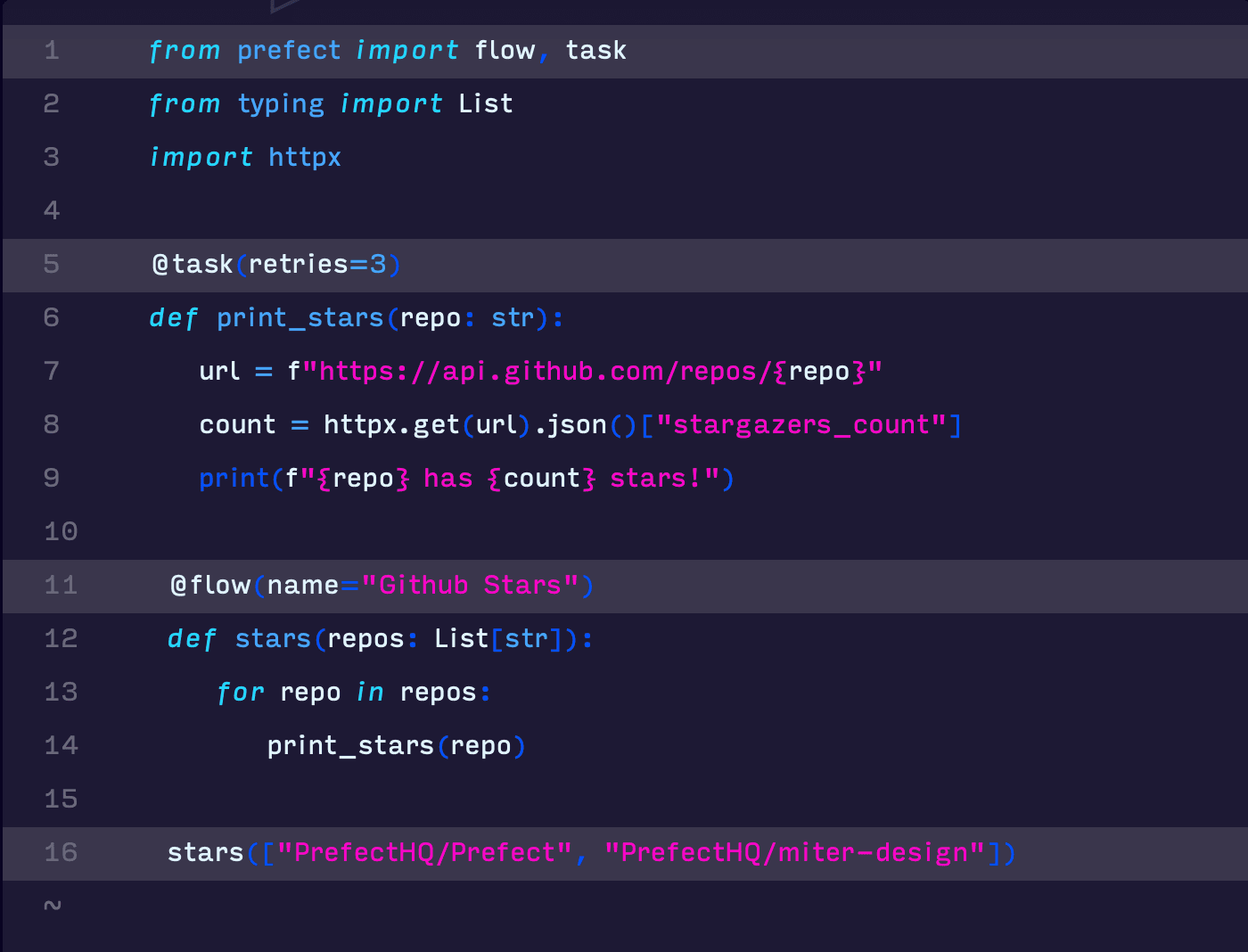Click the print keyword on line 9

(234, 479)
